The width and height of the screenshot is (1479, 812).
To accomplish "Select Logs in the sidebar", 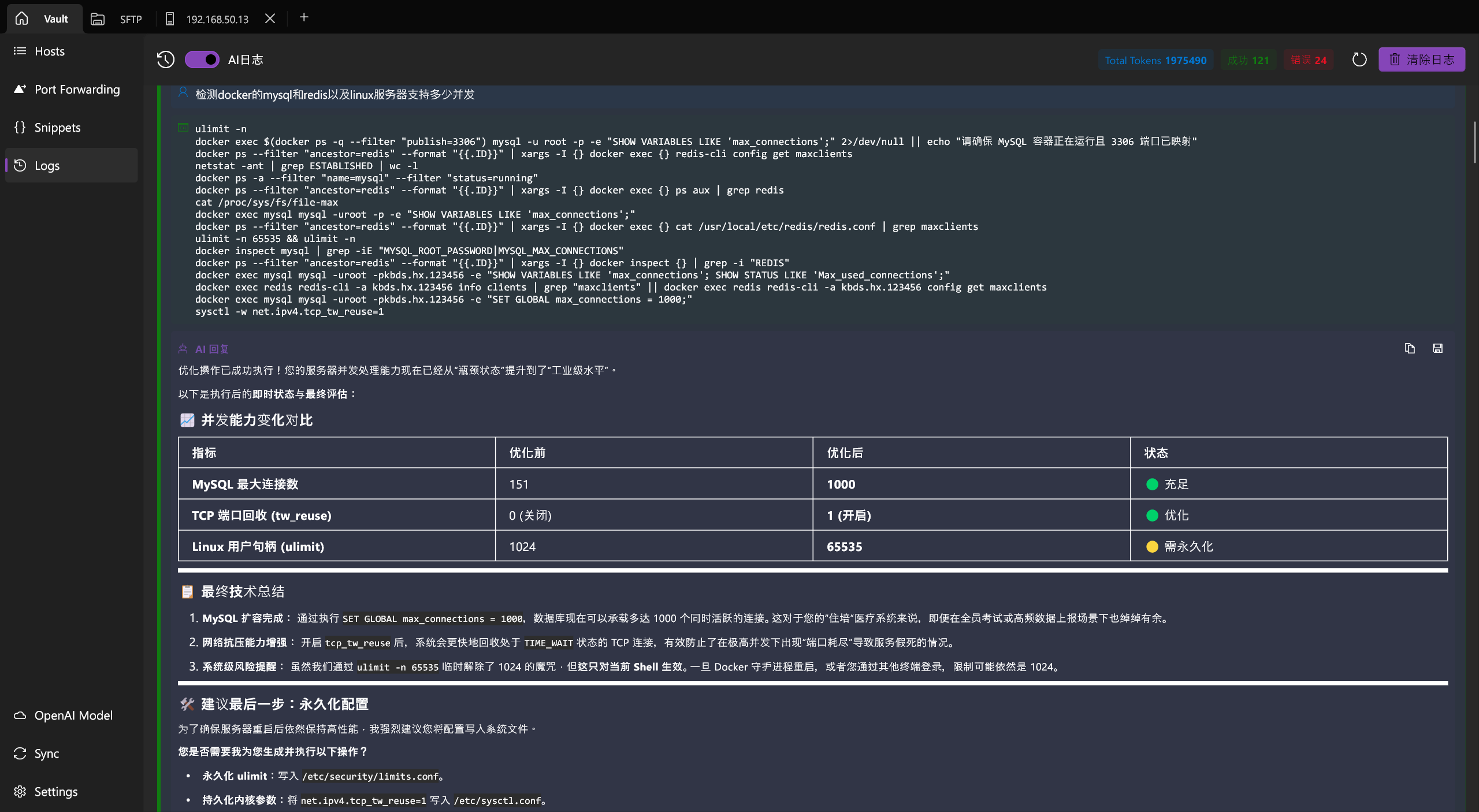I will 47,166.
